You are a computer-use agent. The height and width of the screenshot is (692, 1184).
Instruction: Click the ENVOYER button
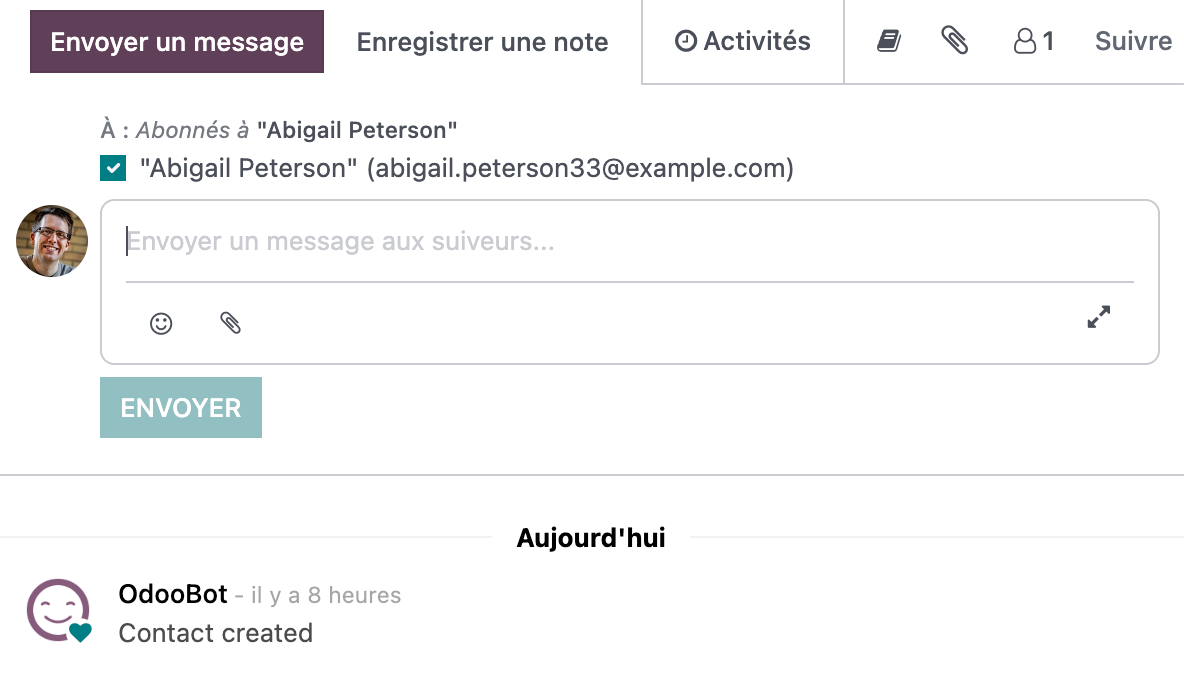(180, 407)
